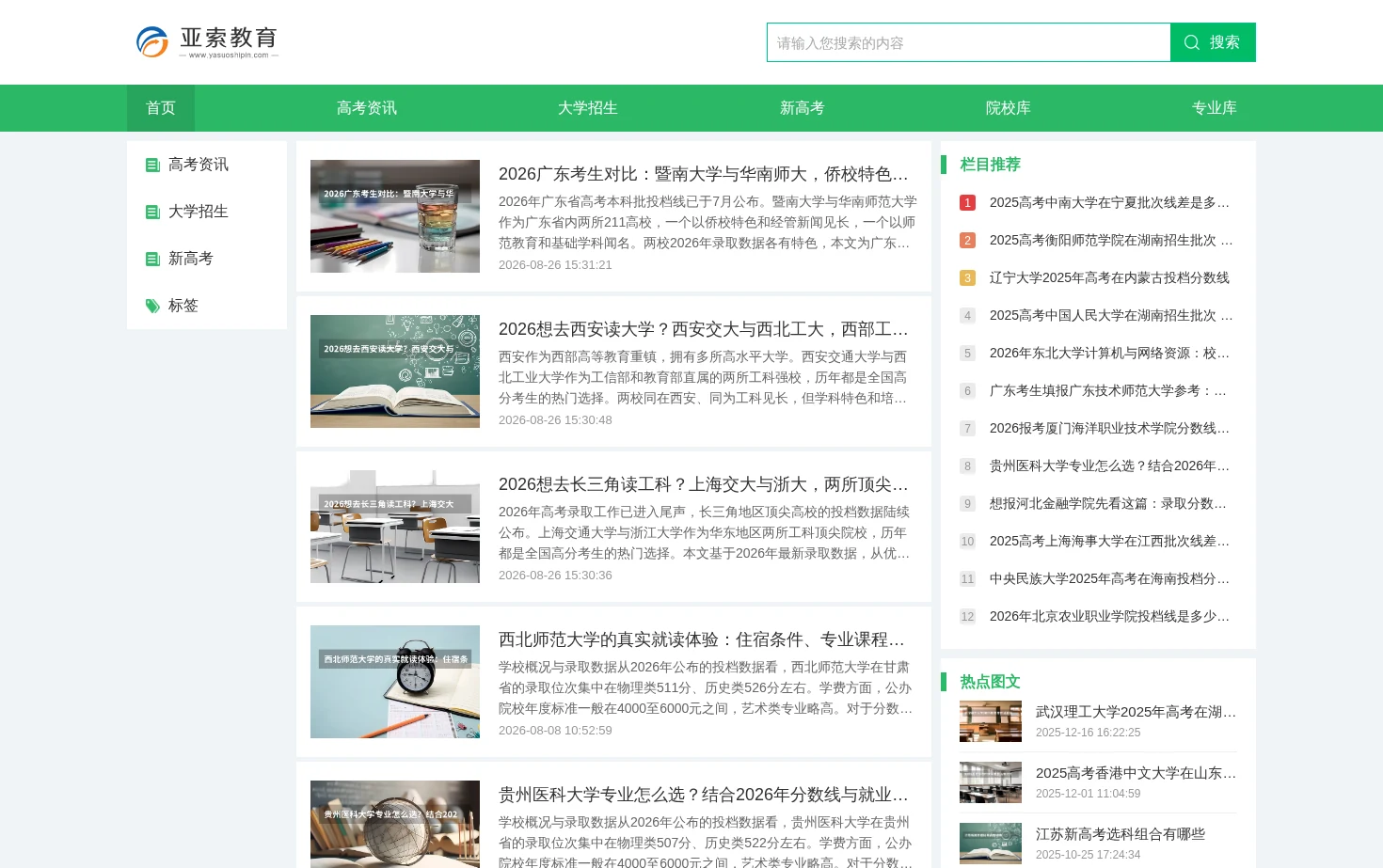Screen dimensions: 1383x868
Task: Open the 高考资讯 navigation tab
Action: coord(367,108)
